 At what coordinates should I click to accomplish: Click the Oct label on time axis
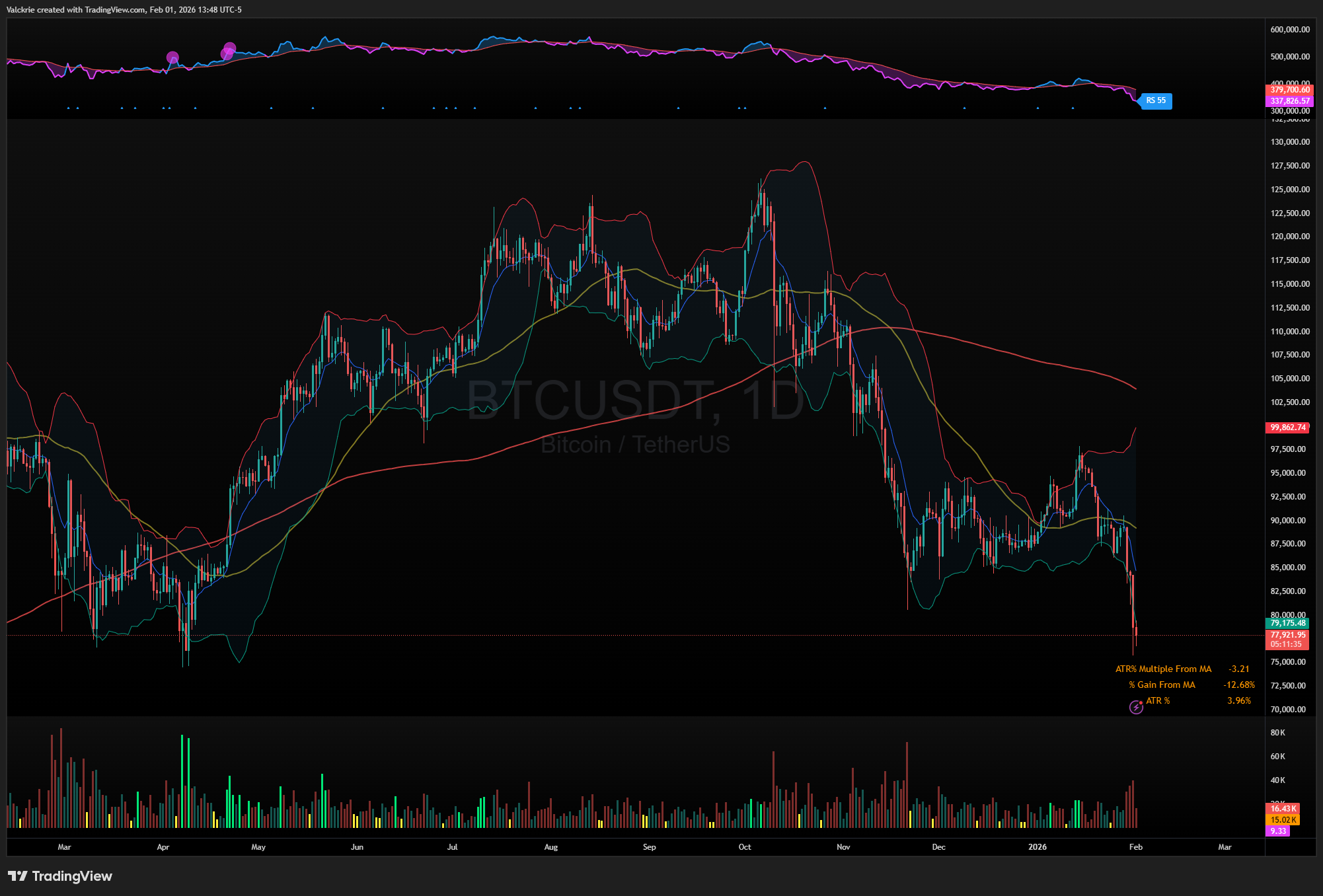tap(745, 847)
